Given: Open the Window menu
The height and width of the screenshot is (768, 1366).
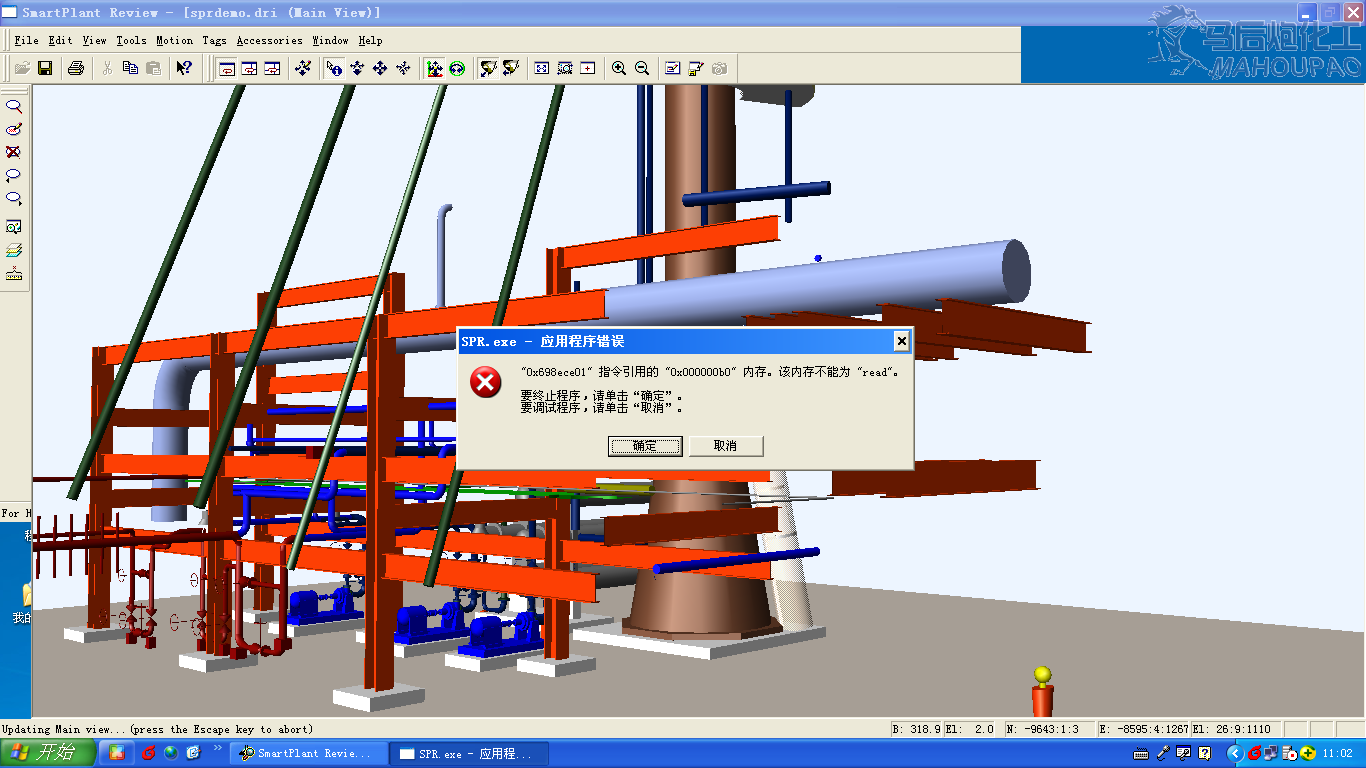Looking at the screenshot, I should [330, 40].
